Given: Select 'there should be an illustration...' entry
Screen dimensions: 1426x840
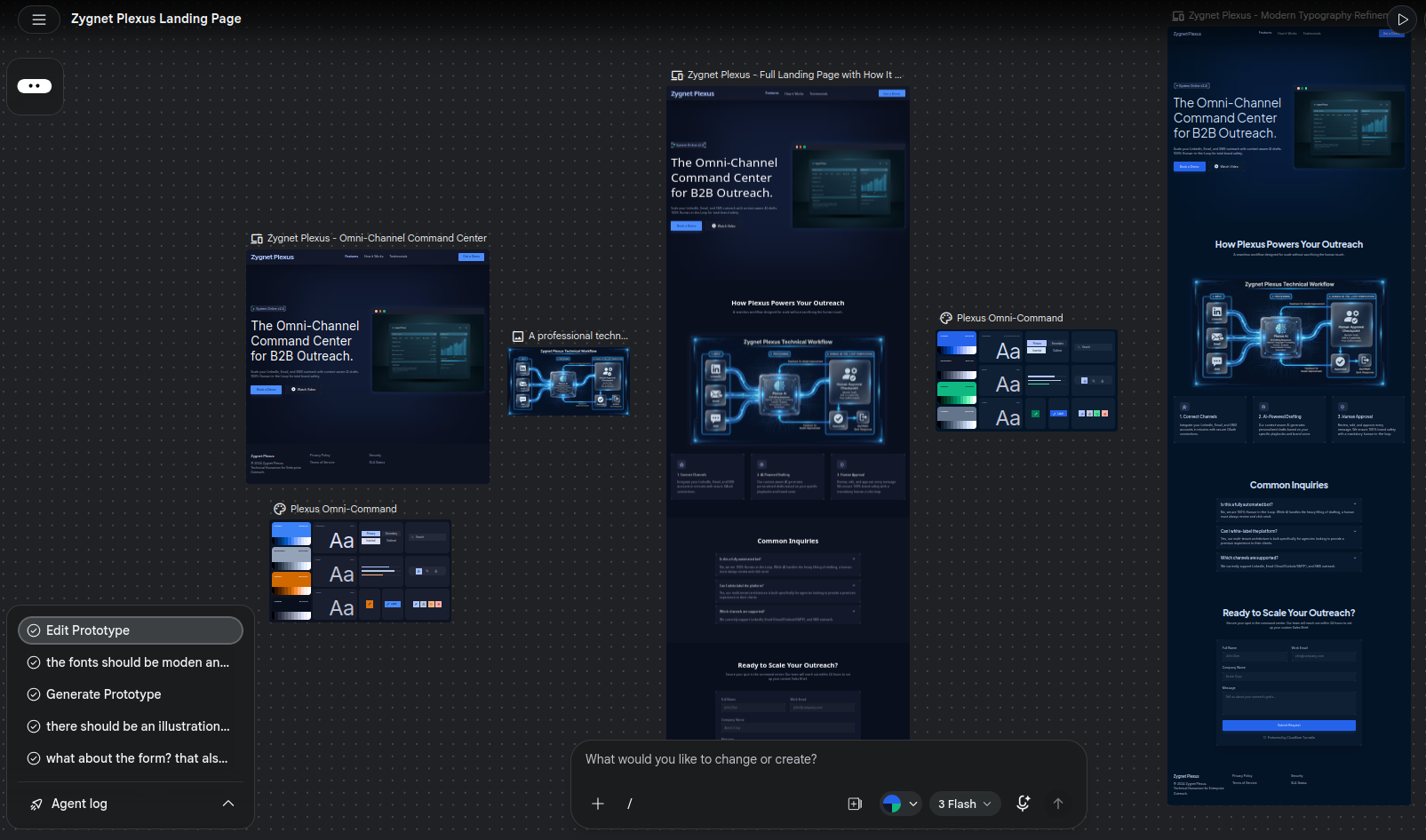Looking at the screenshot, I should (131, 726).
